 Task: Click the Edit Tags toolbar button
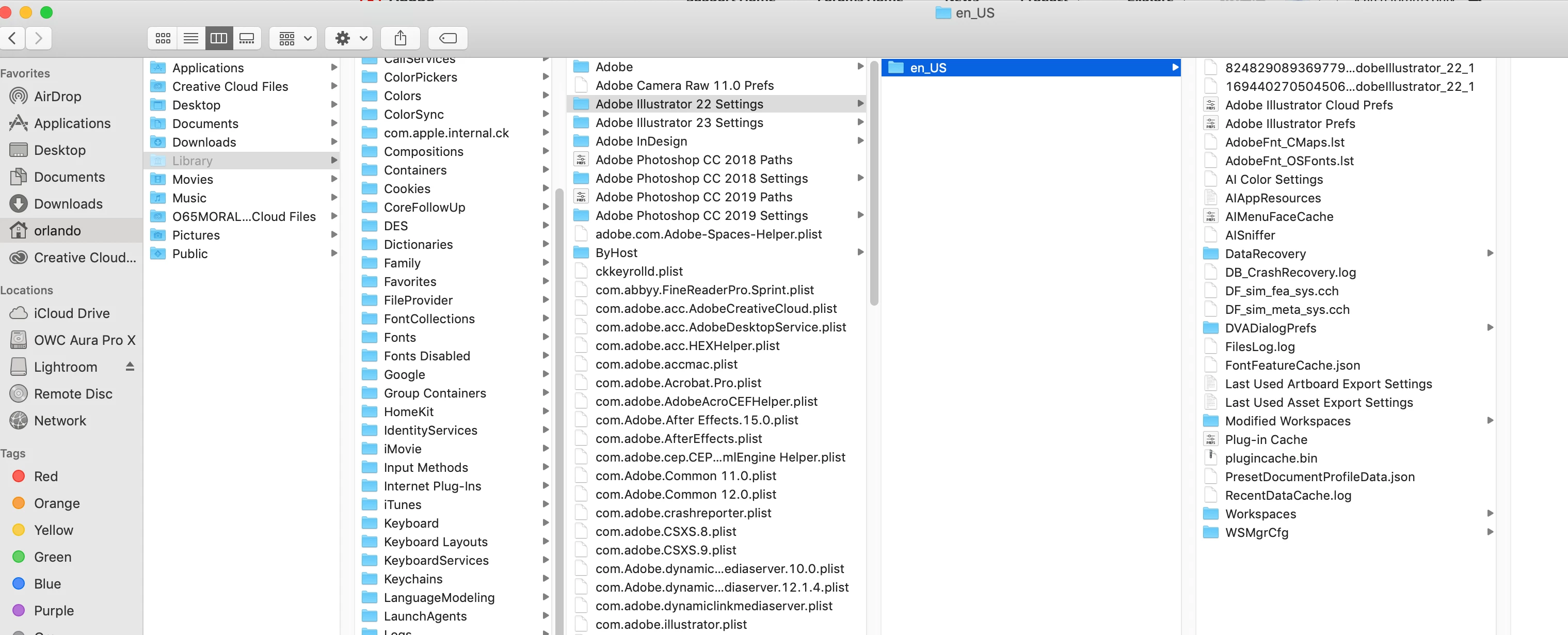[447, 38]
